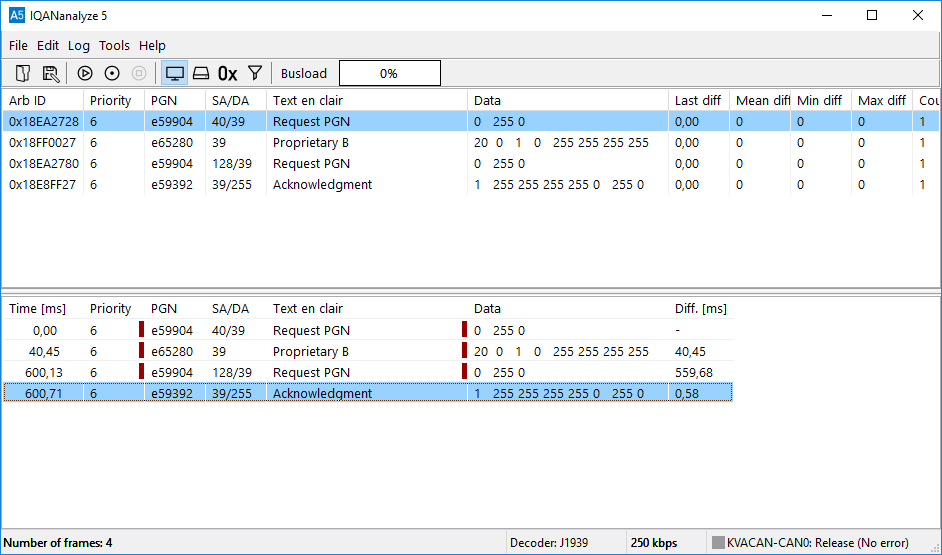
Task: Click the save log icon
Action: click(51, 73)
